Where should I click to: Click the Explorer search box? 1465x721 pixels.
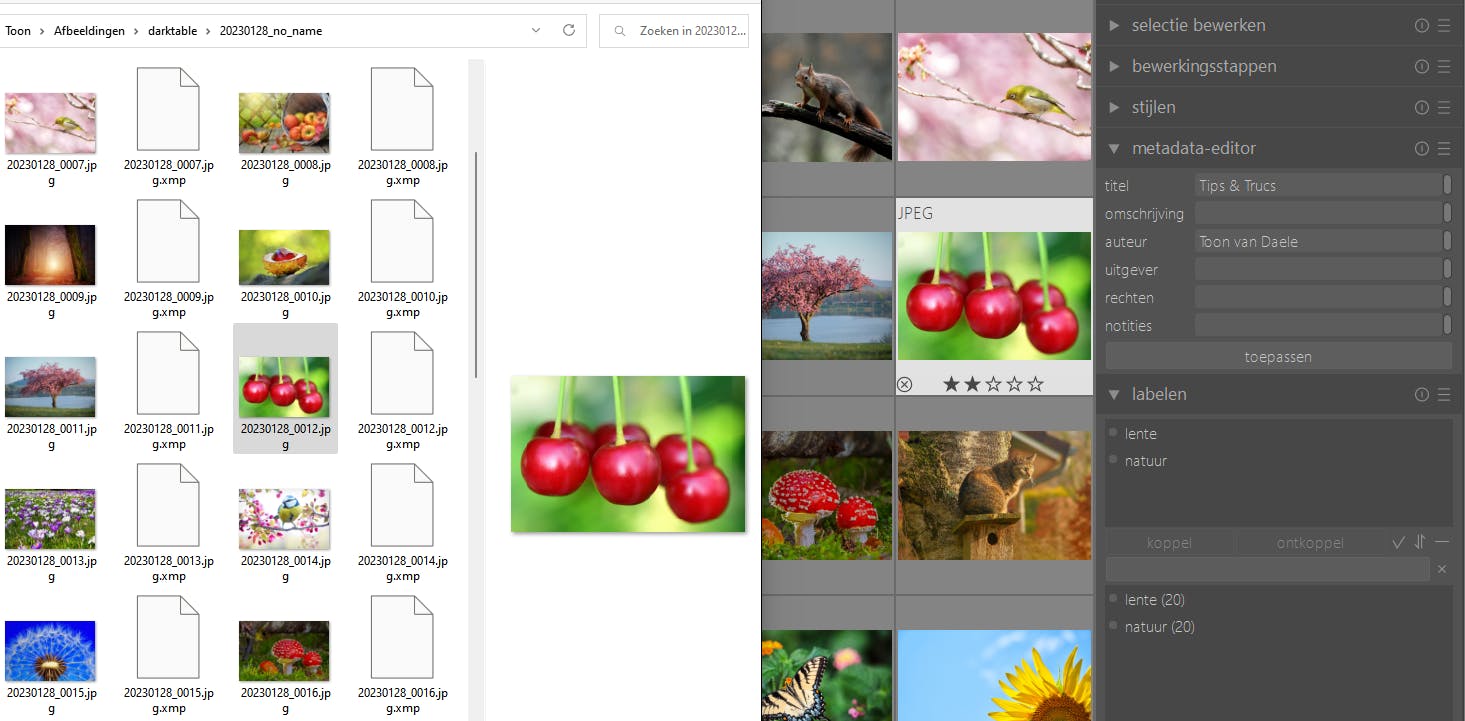674,31
